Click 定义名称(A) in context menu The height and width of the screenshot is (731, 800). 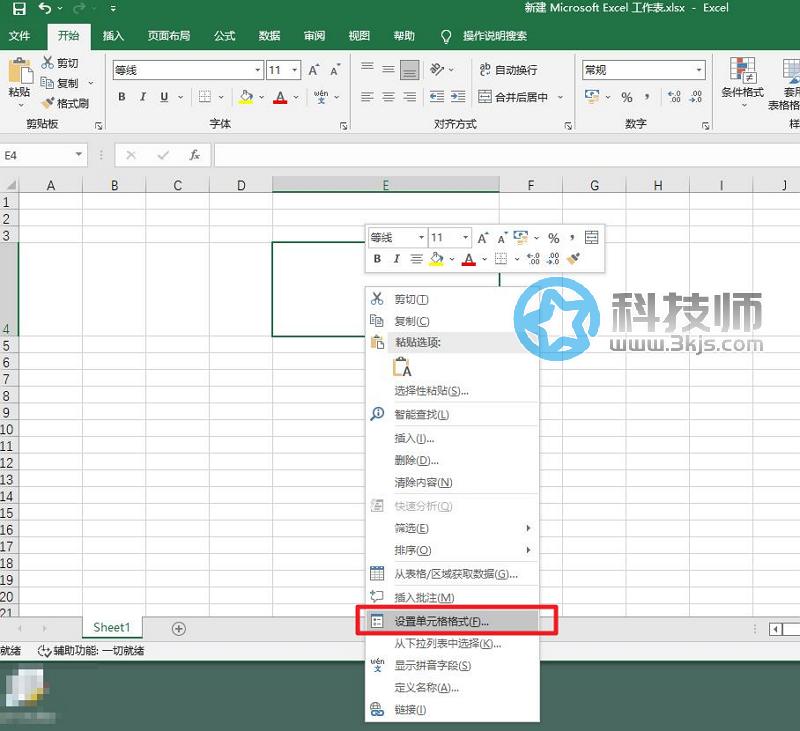pyautogui.click(x=453, y=687)
